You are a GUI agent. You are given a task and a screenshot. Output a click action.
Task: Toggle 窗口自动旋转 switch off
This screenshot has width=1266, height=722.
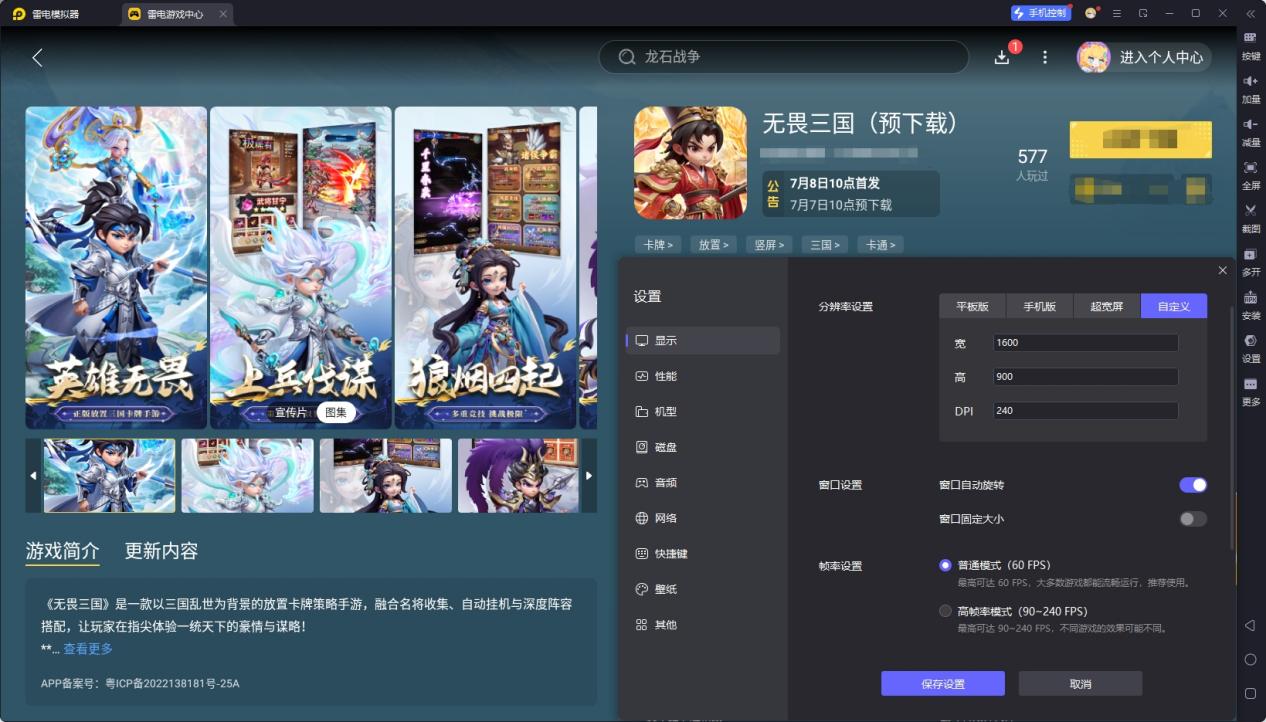pos(1193,485)
